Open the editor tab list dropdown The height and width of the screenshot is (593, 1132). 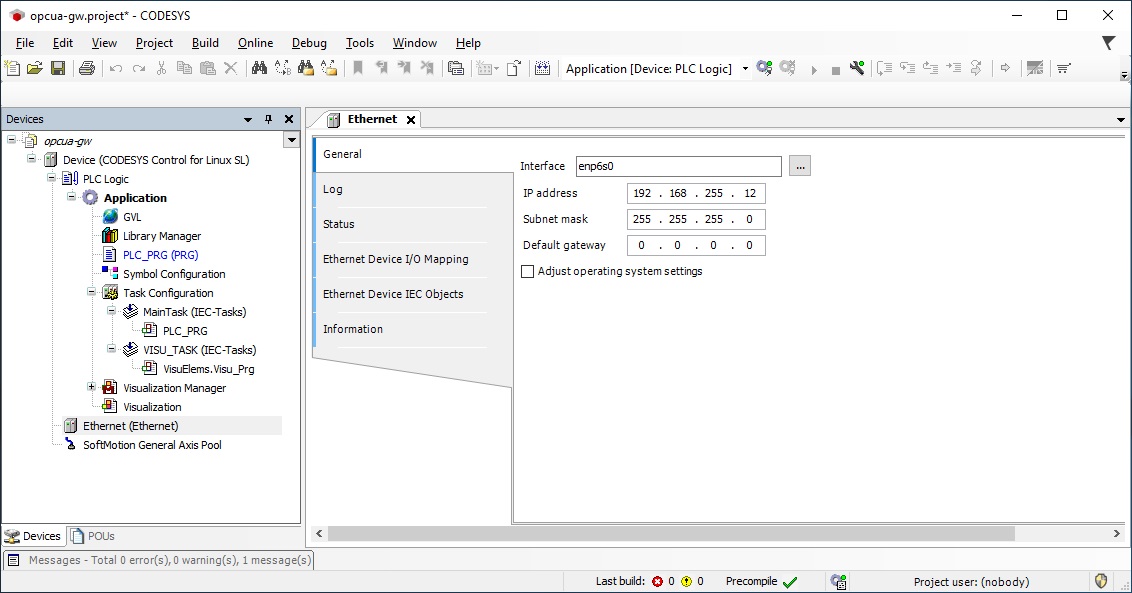[1120, 120]
